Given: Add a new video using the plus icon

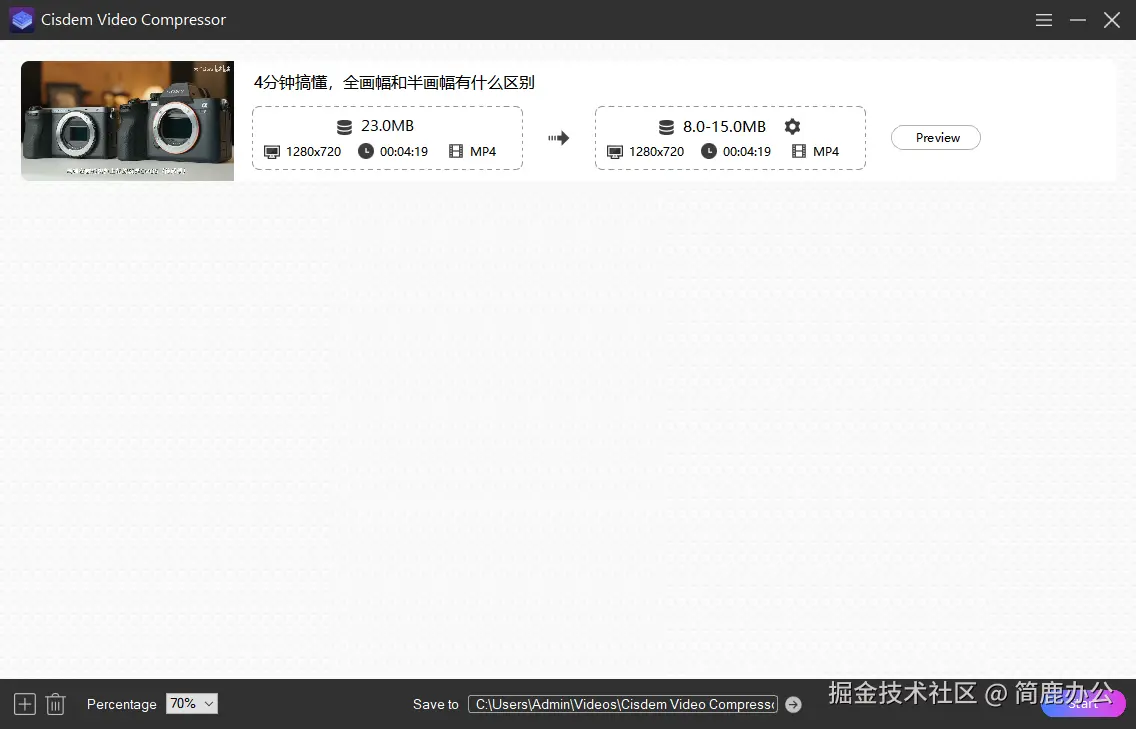Looking at the screenshot, I should (24, 704).
